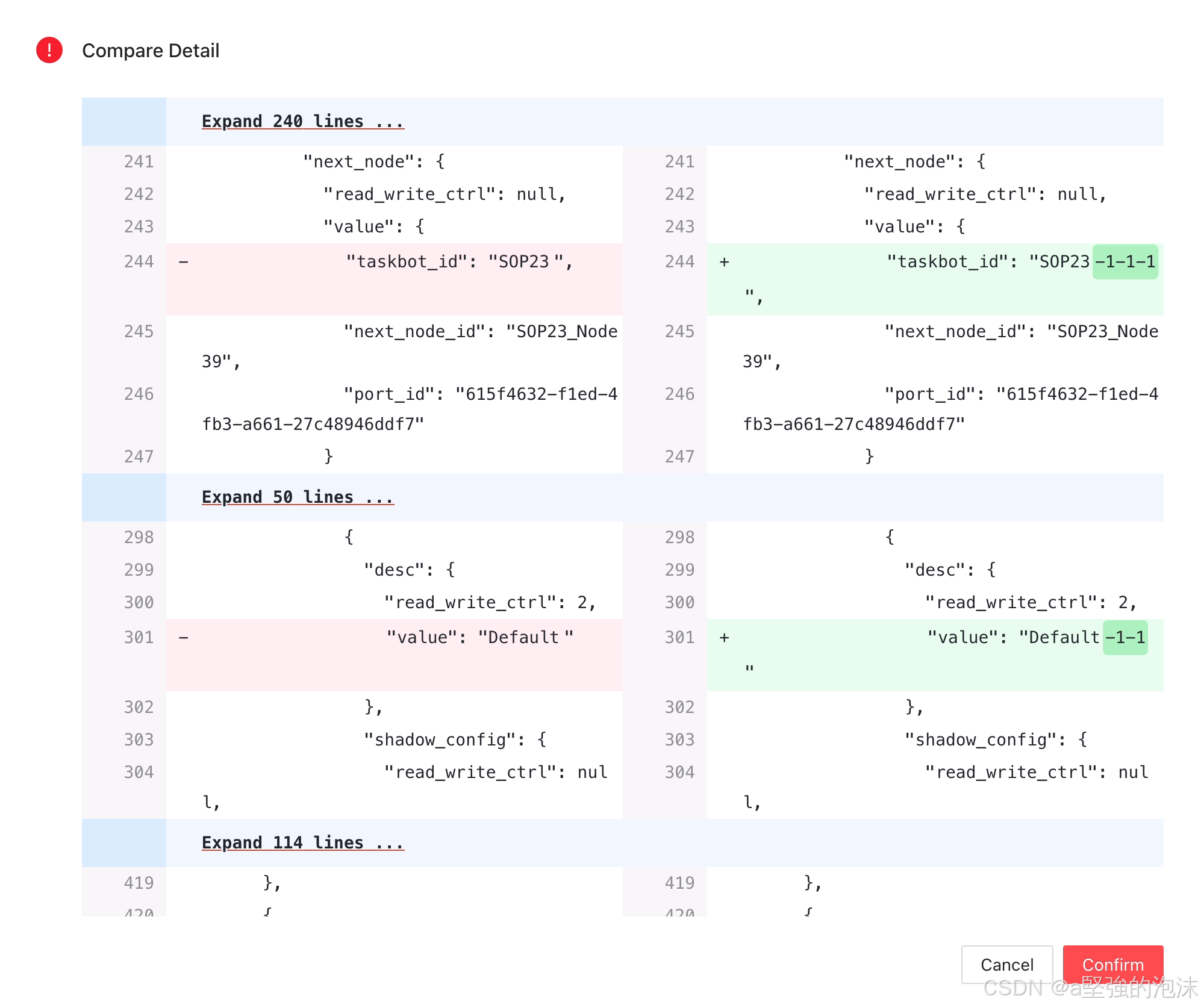
Task: Click left line number 241
Action: (139, 162)
